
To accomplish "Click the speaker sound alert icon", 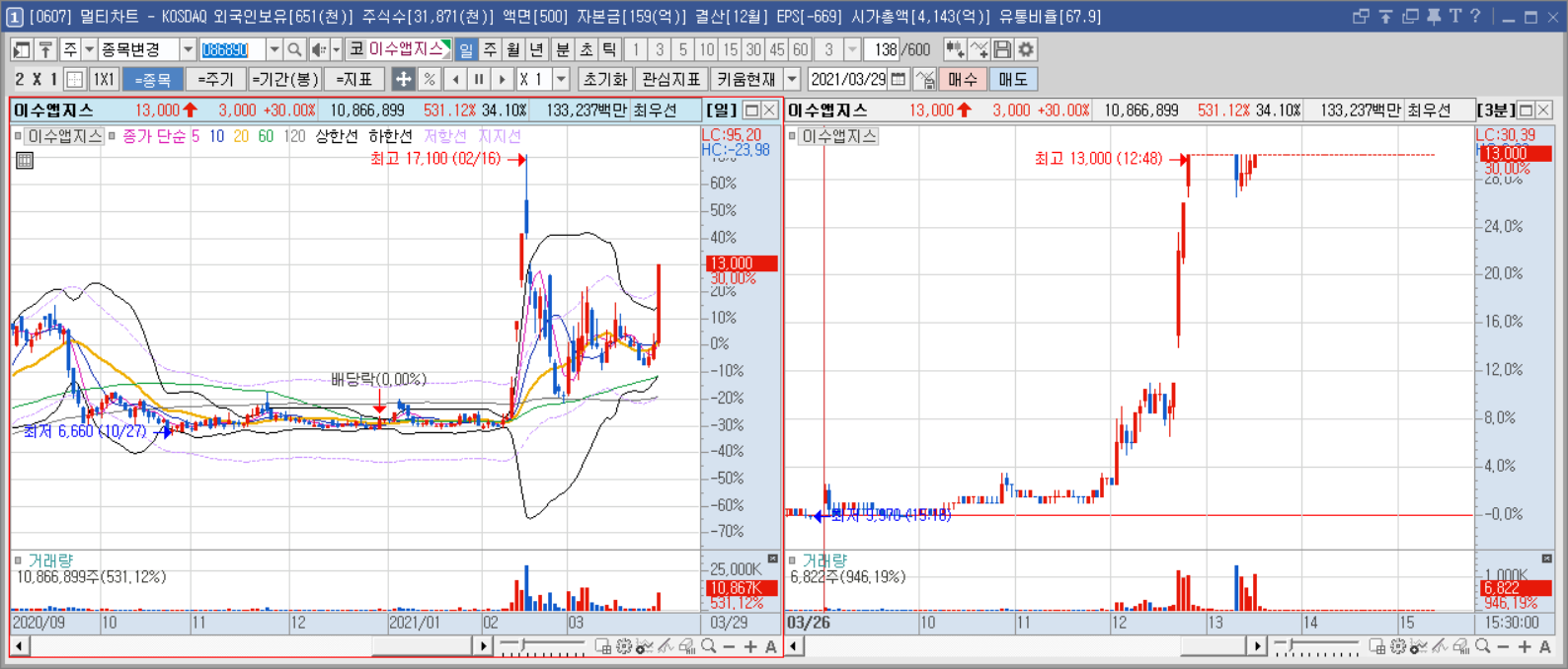I will pos(319,49).
